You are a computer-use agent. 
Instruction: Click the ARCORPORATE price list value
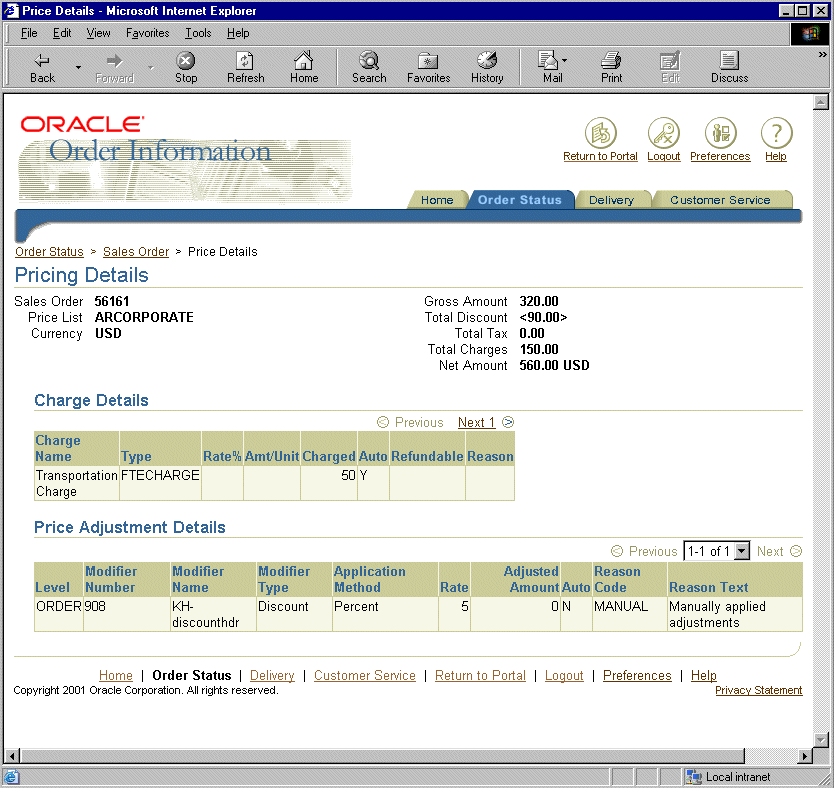(144, 317)
